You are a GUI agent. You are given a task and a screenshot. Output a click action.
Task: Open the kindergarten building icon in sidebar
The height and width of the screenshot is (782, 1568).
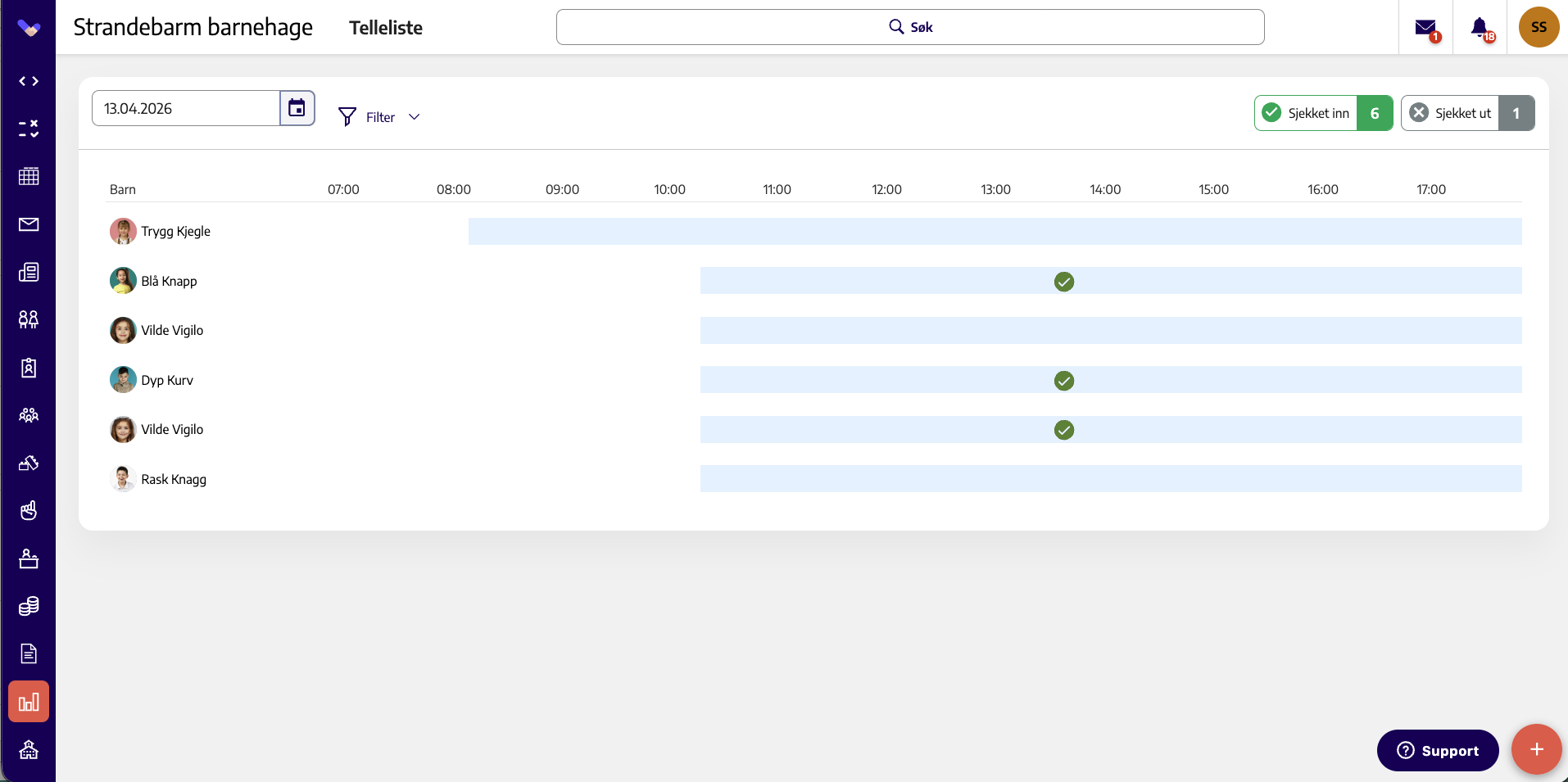click(29, 749)
